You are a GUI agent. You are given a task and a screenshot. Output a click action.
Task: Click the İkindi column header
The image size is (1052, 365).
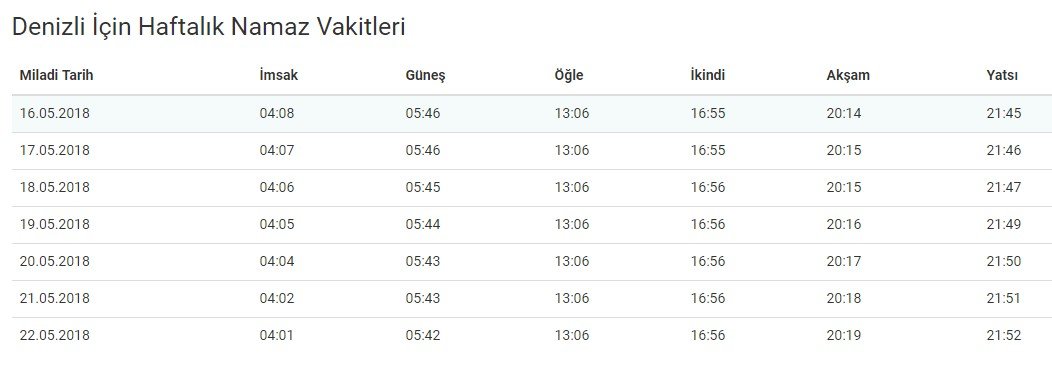[708, 75]
